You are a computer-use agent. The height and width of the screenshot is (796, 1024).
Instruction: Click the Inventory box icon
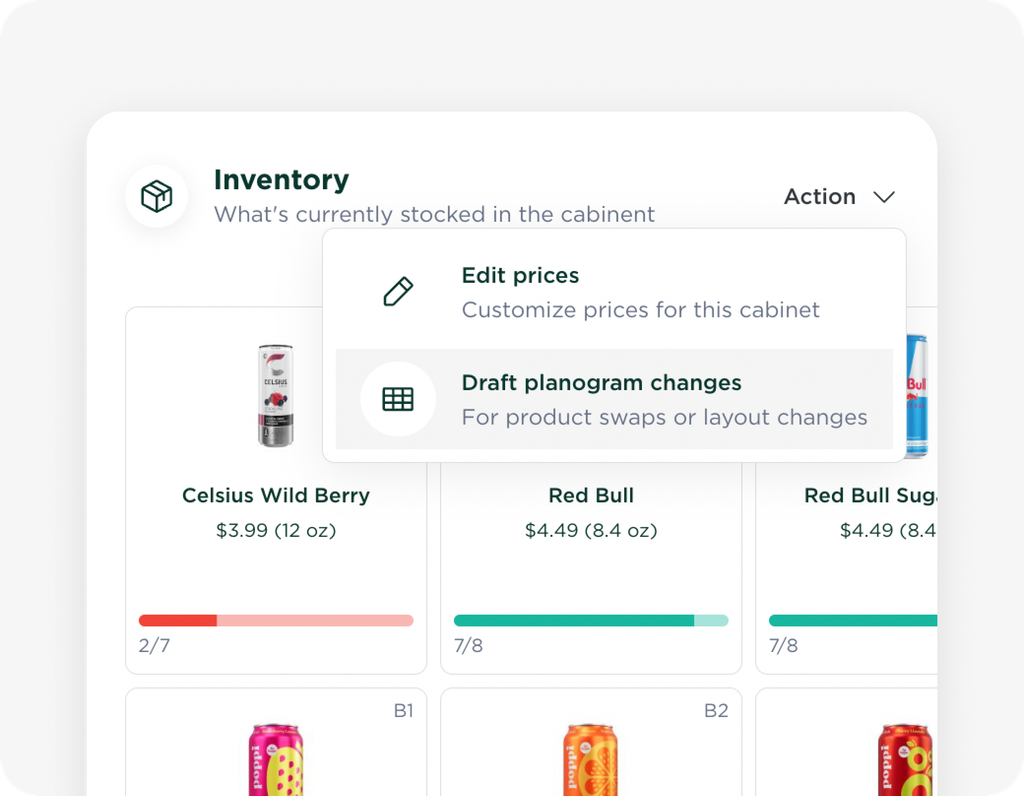(x=157, y=196)
